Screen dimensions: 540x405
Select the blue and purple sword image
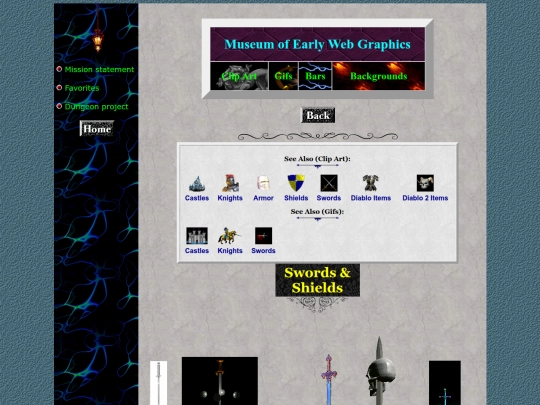point(329,380)
